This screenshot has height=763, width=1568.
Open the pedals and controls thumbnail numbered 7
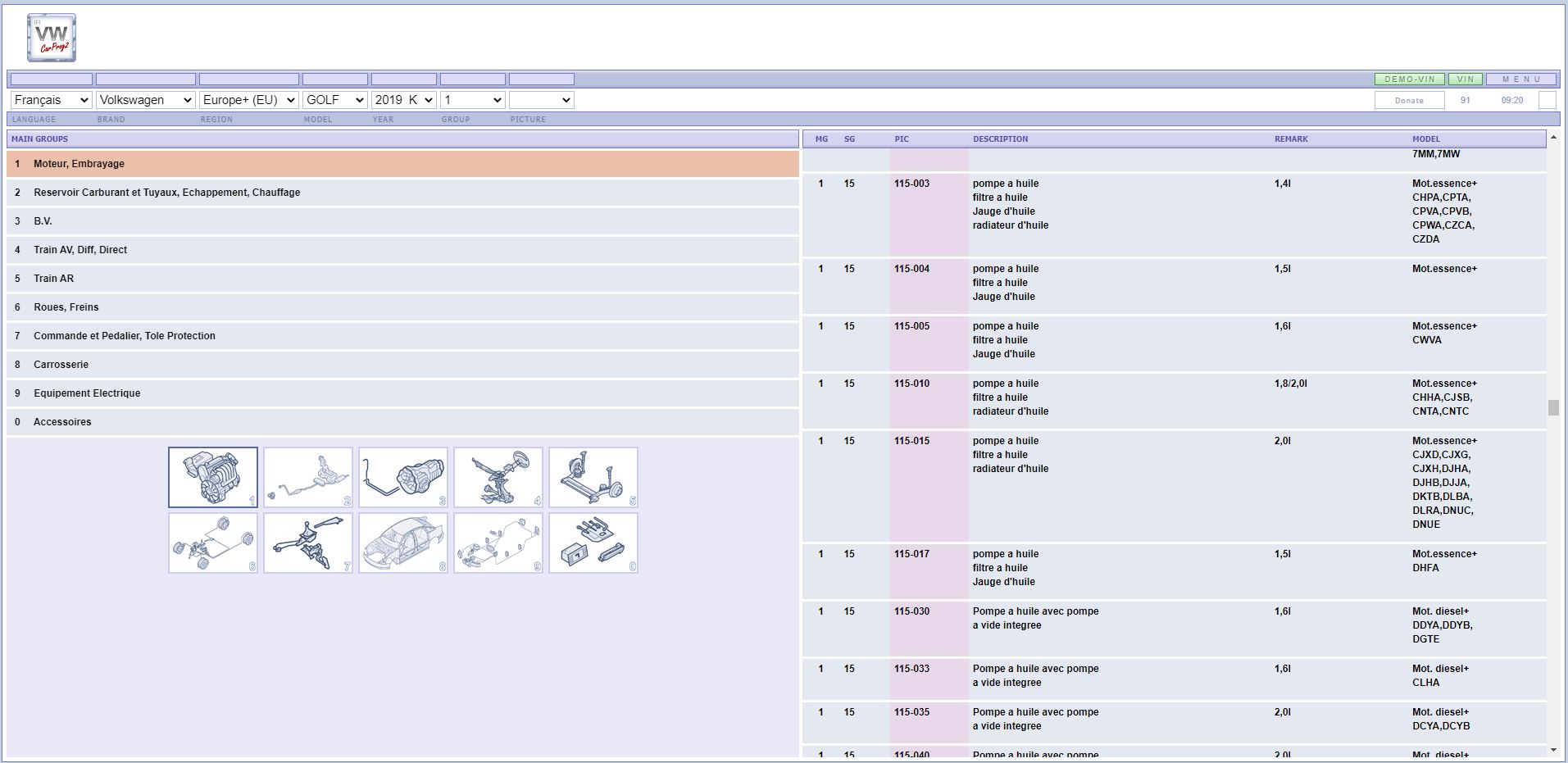[x=308, y=543]
